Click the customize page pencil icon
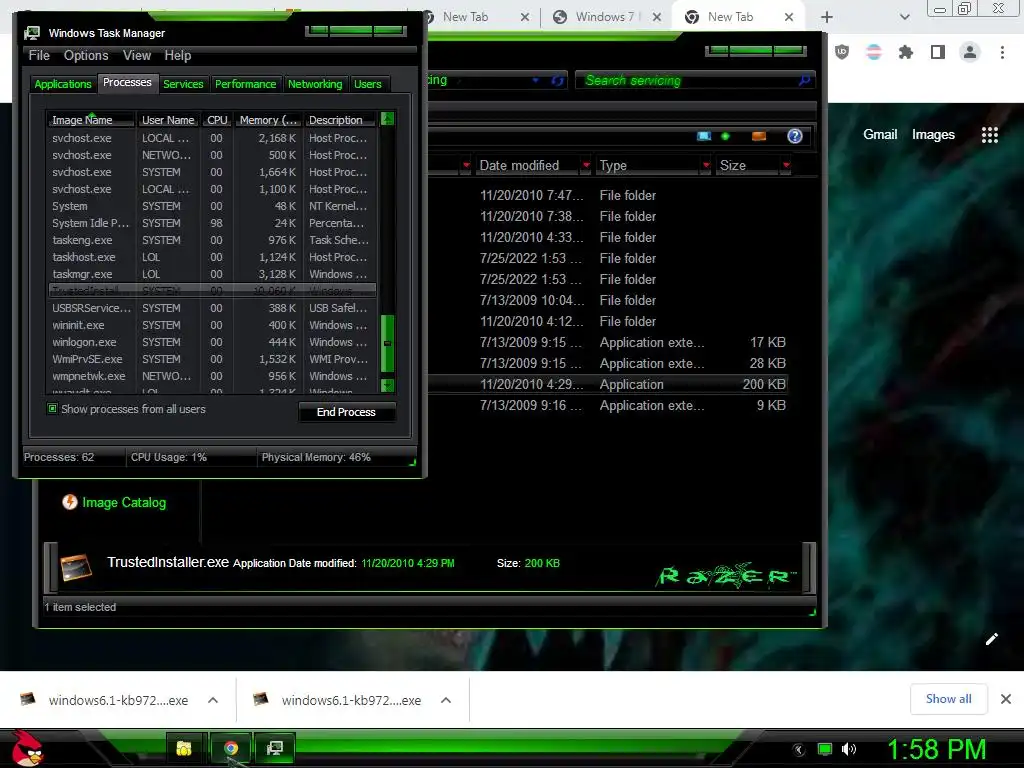The height and width of the screenshot is (768, 1024). click(x=991, y=639)
